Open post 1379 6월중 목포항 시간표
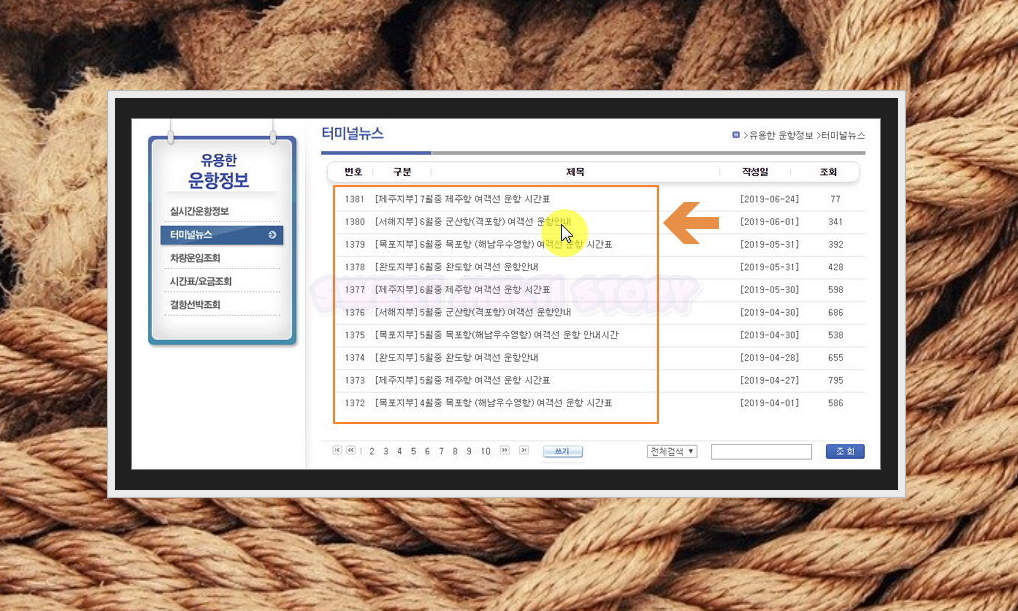 [x=493, y=244]
